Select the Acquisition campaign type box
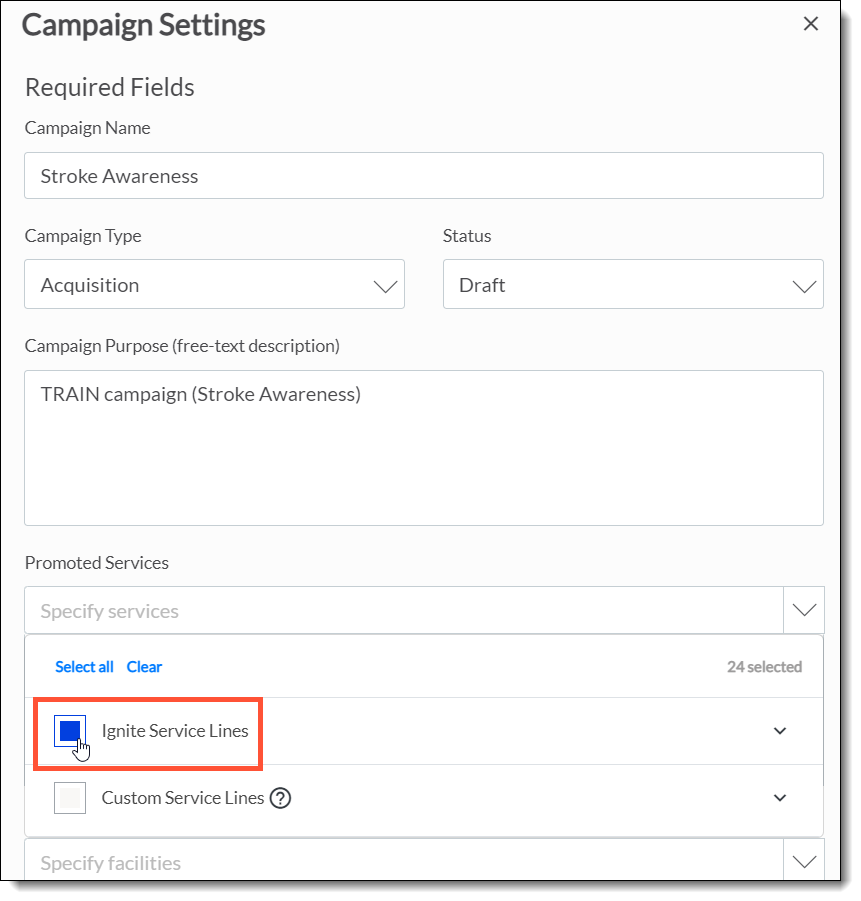The height and width of the screenshot is (901, 861). (x=200, y=285)
